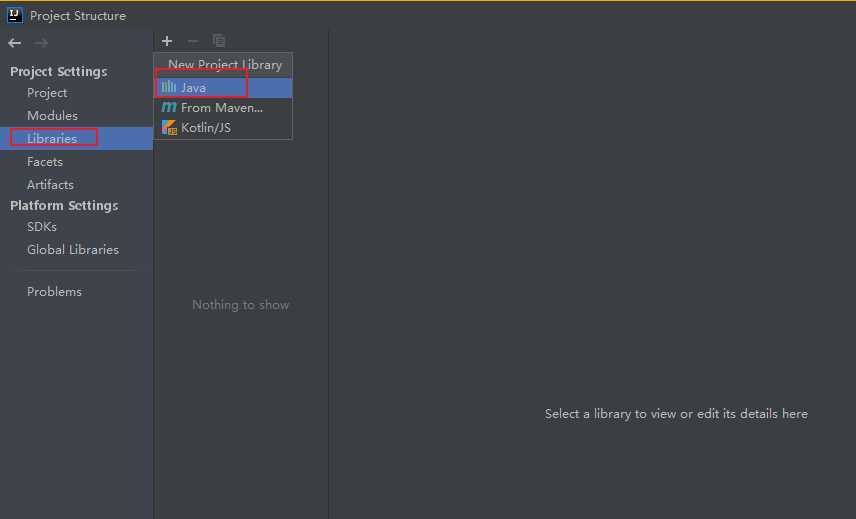Click the Project Settings heading
856x519 pixels.
(58, 71)
